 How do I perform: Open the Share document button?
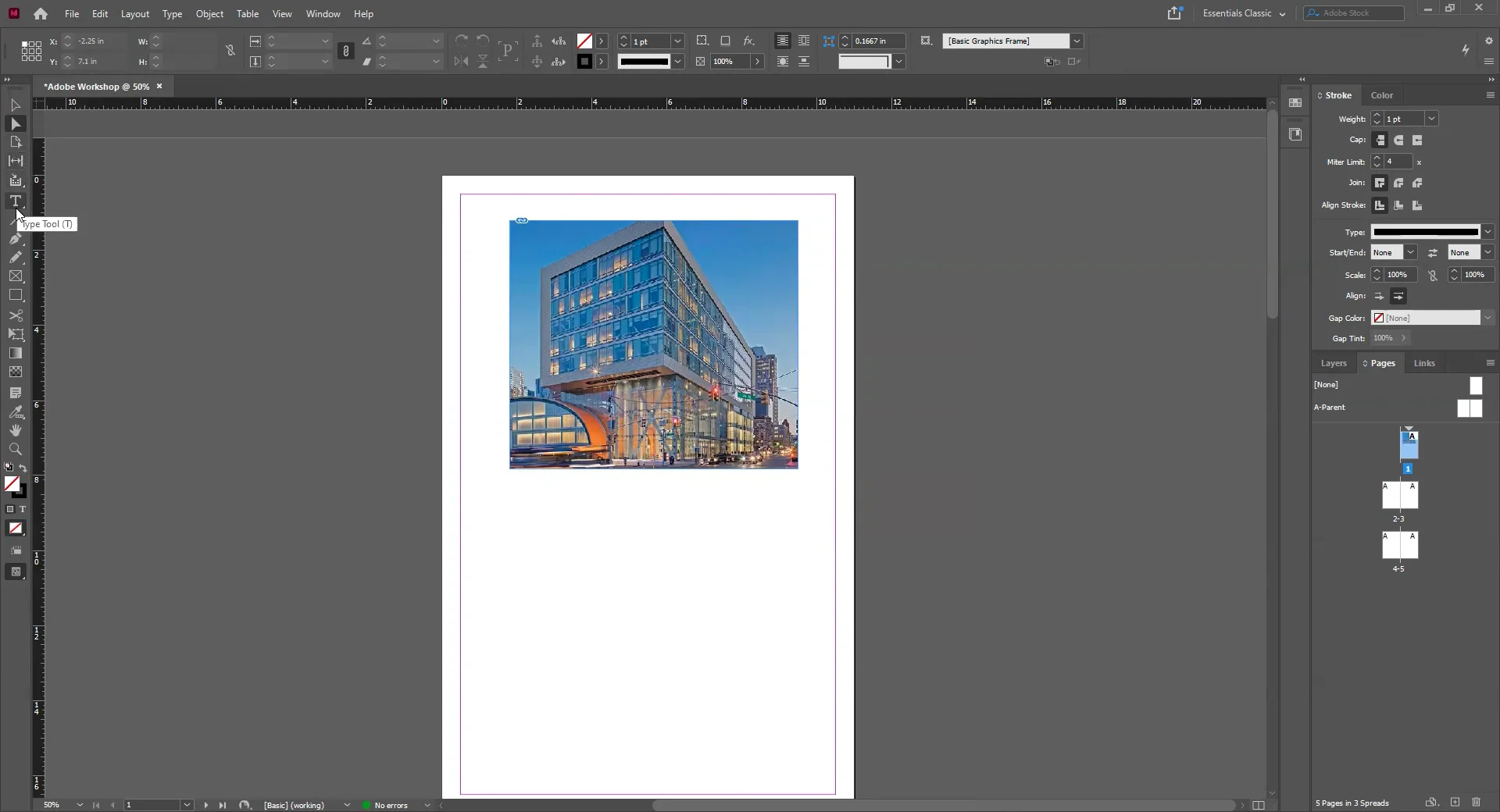tap(1175, 13)
